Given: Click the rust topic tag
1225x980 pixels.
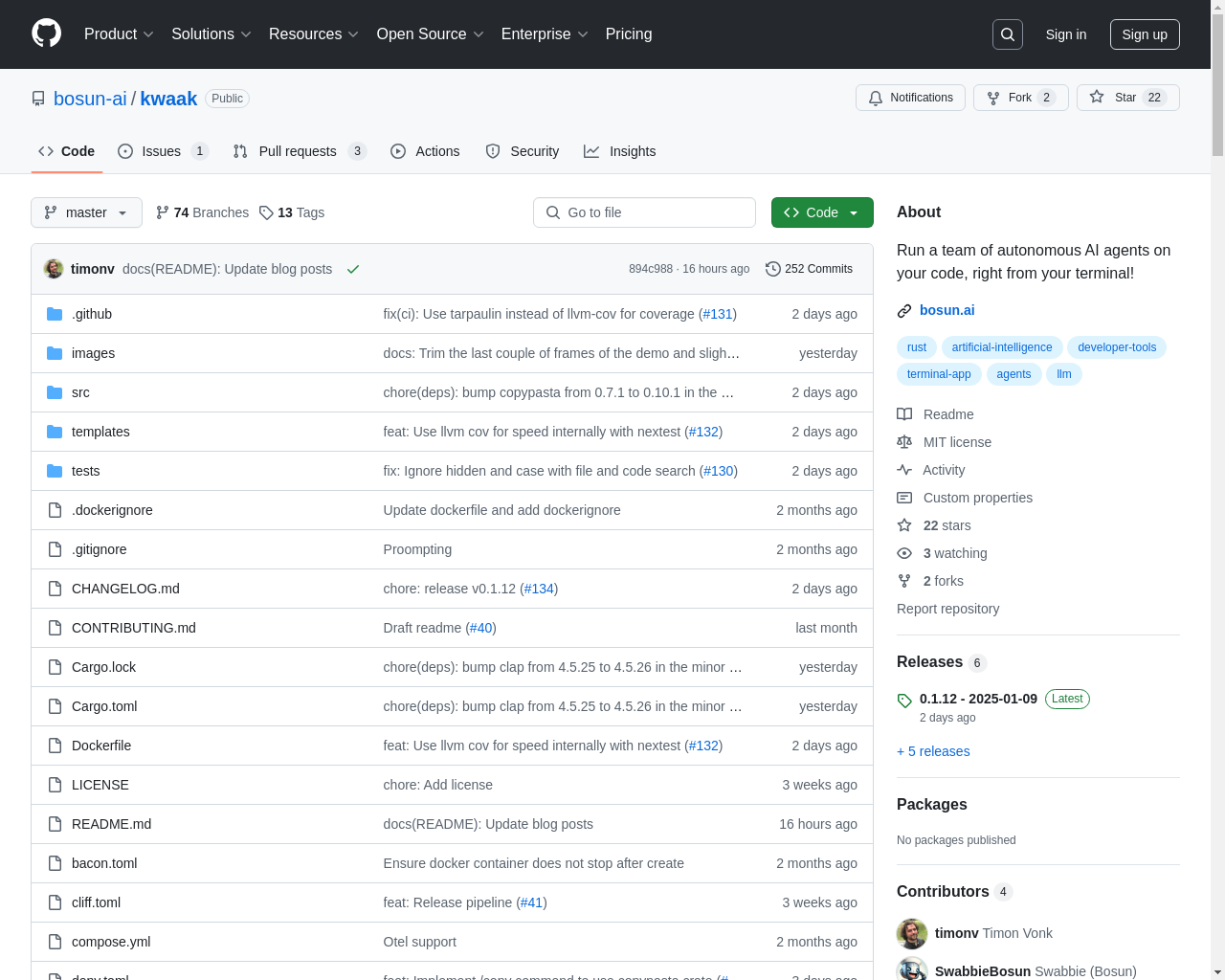Looking at the screenshot, I should click(x=917, y=347).
